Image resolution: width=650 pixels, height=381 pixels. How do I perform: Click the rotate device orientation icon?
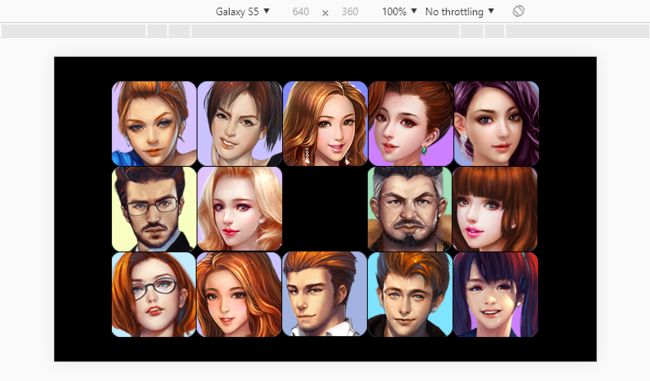click(x=518, y=11)
